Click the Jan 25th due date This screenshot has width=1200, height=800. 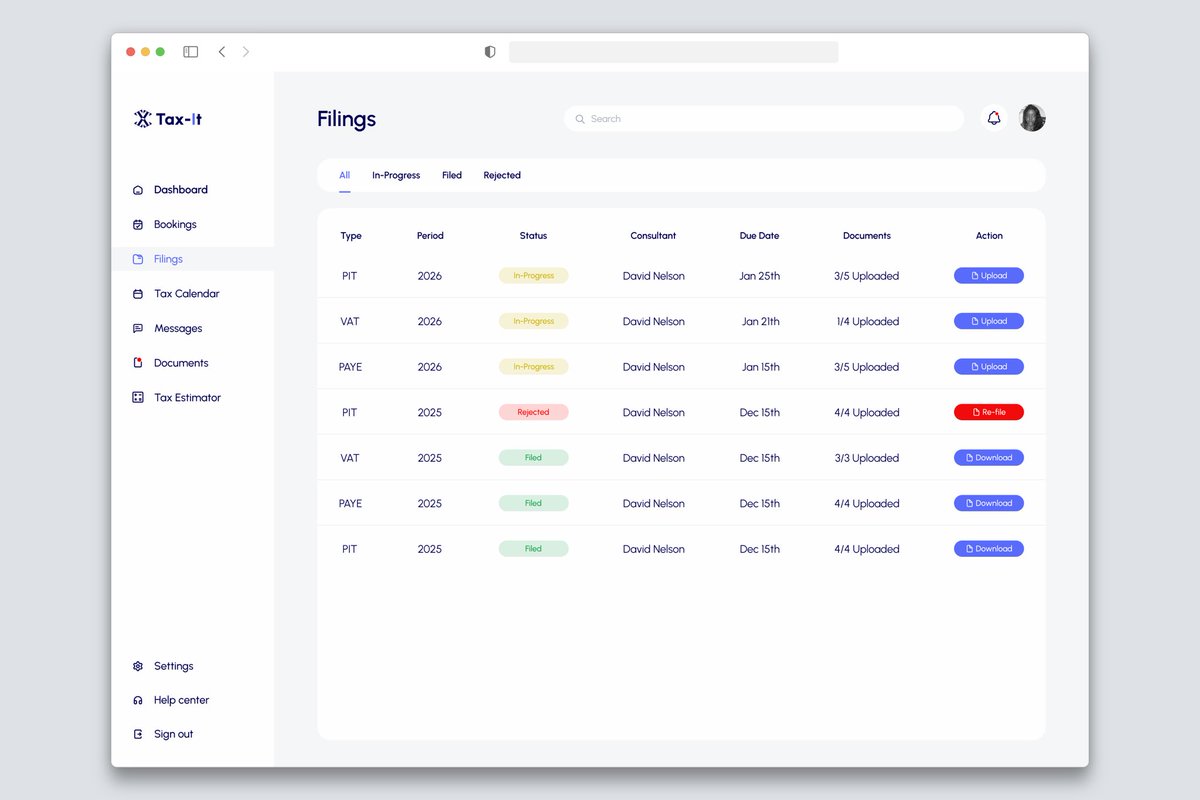pos(760,276)
